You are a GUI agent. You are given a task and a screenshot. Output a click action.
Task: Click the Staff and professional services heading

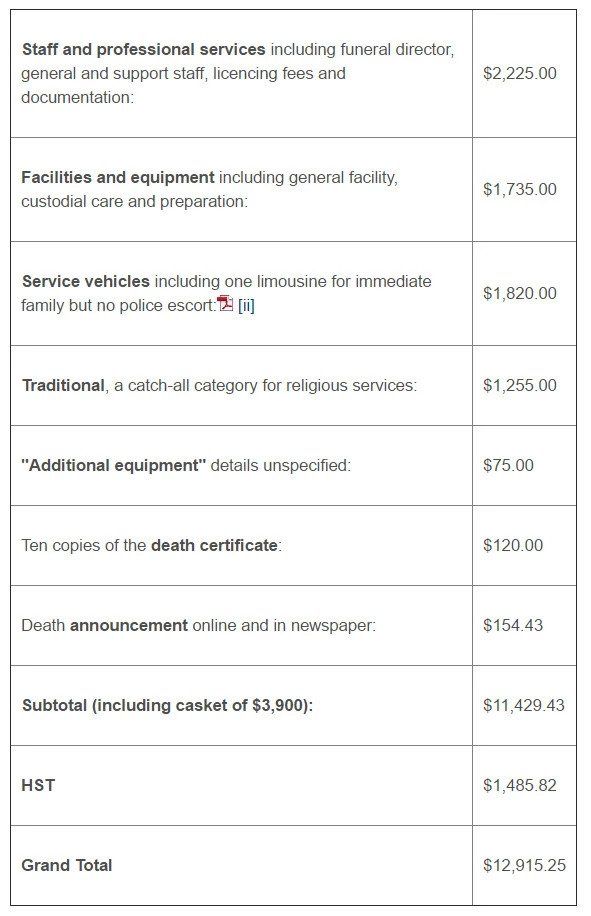coord(144,50)
